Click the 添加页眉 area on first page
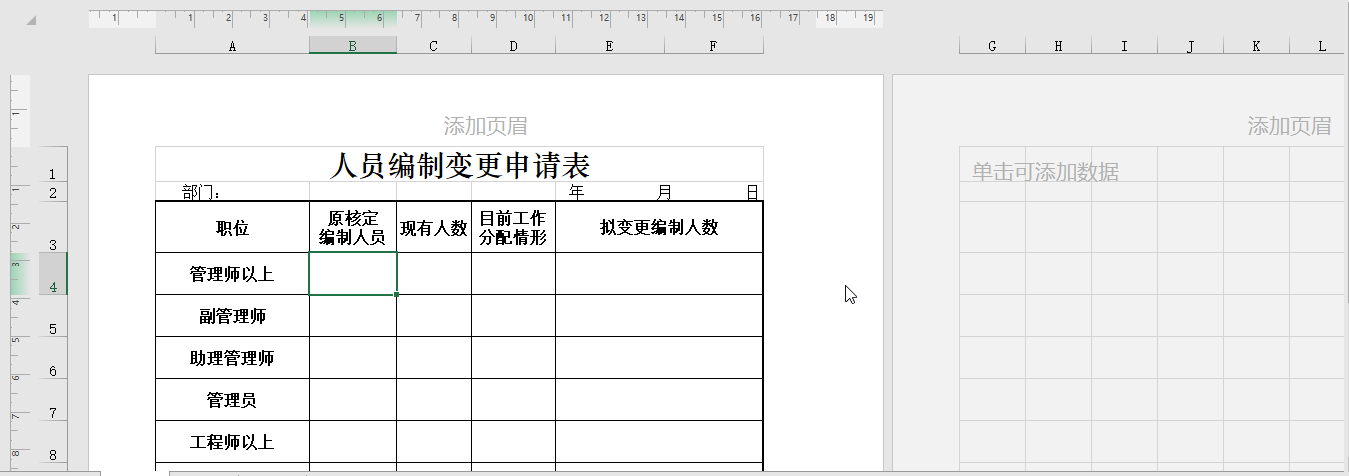The width and height of the screenshot is (1349, 476). click(485, 126)
